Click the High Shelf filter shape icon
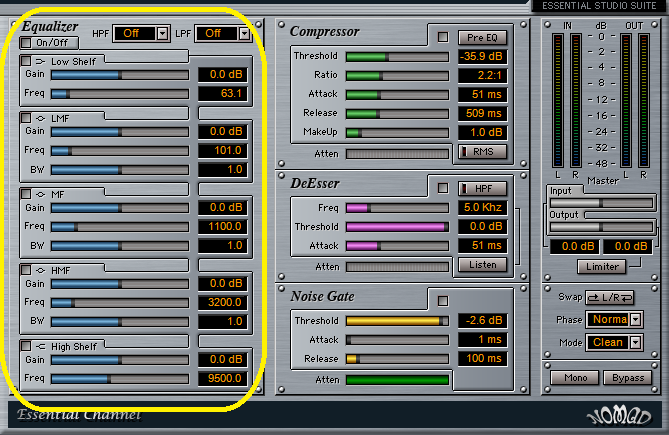Image resolution: width=669 pixels, height=435 pixels. [40, 346]
